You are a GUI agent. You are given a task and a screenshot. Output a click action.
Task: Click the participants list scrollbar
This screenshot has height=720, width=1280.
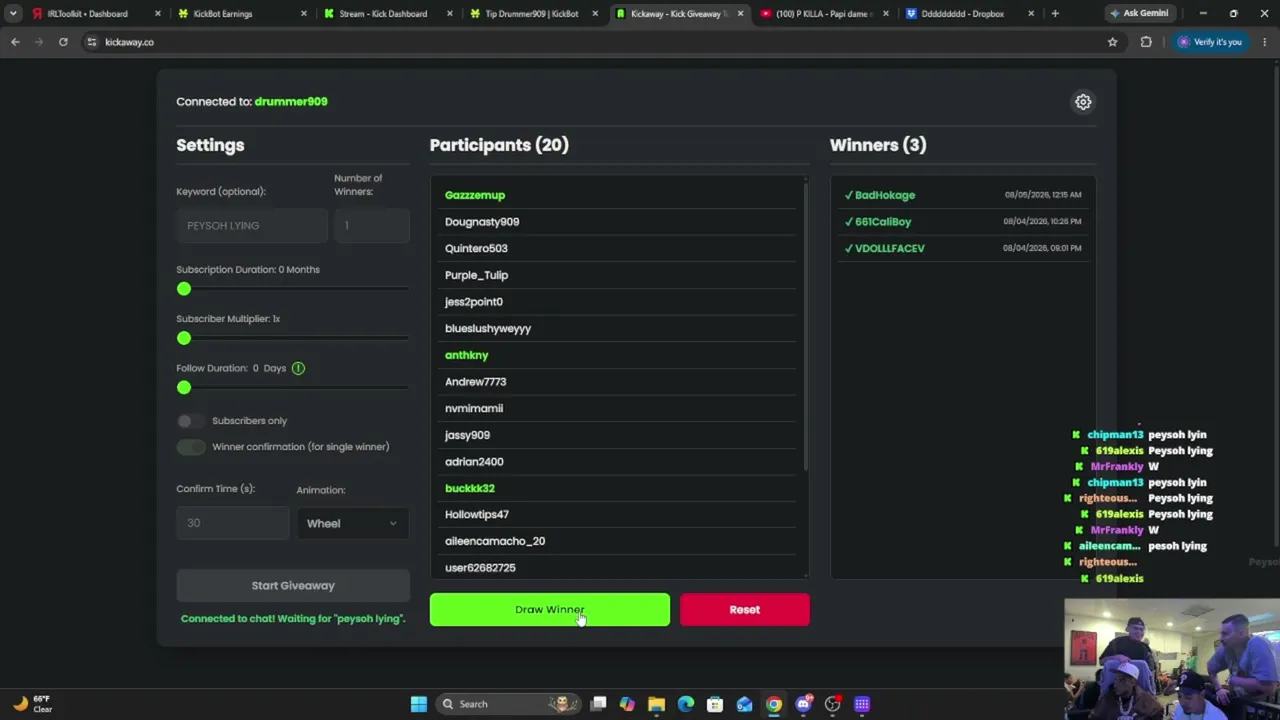[805, 325]
